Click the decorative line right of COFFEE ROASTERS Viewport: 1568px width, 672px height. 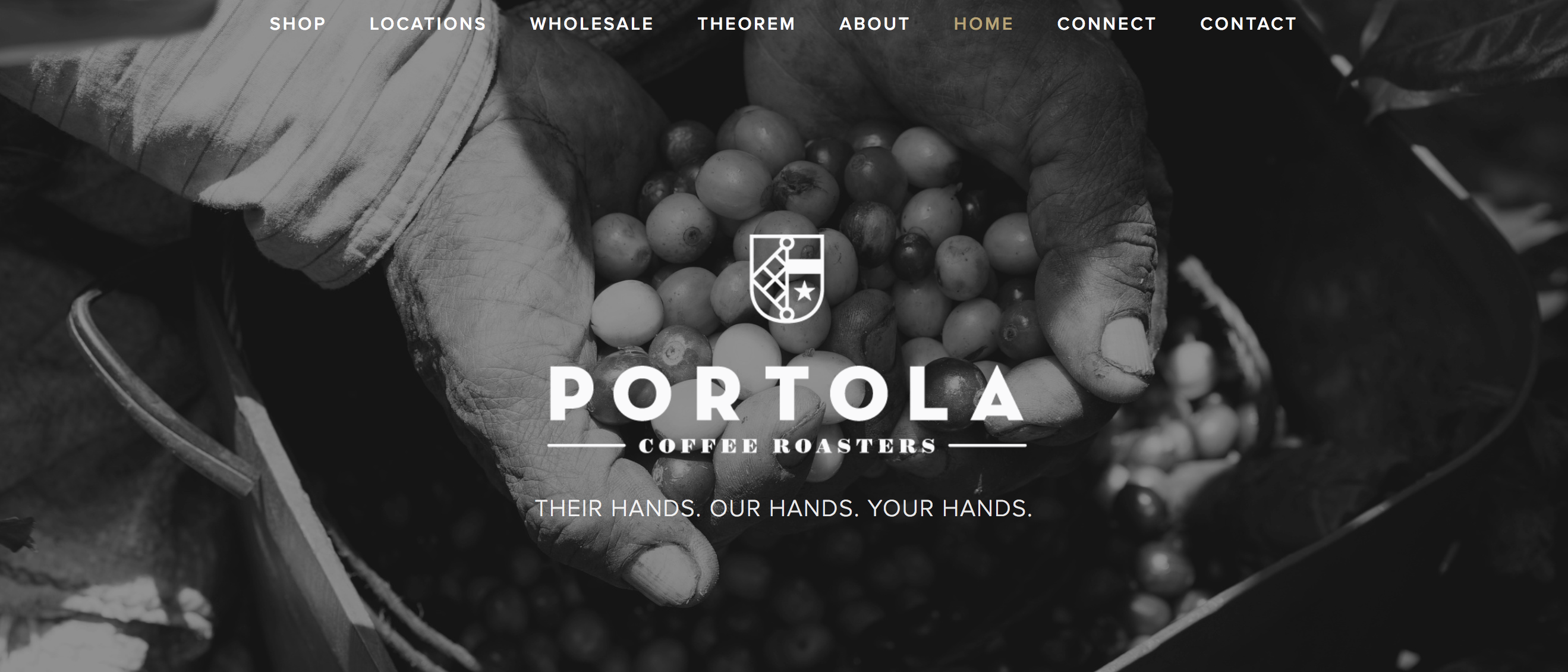click(987, 446)
